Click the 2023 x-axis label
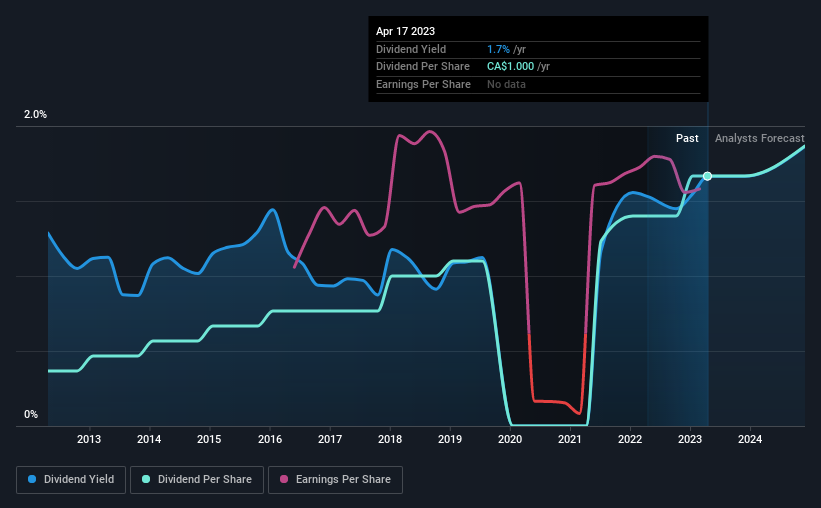The image size is (821, 508). [x=690, y=439]
